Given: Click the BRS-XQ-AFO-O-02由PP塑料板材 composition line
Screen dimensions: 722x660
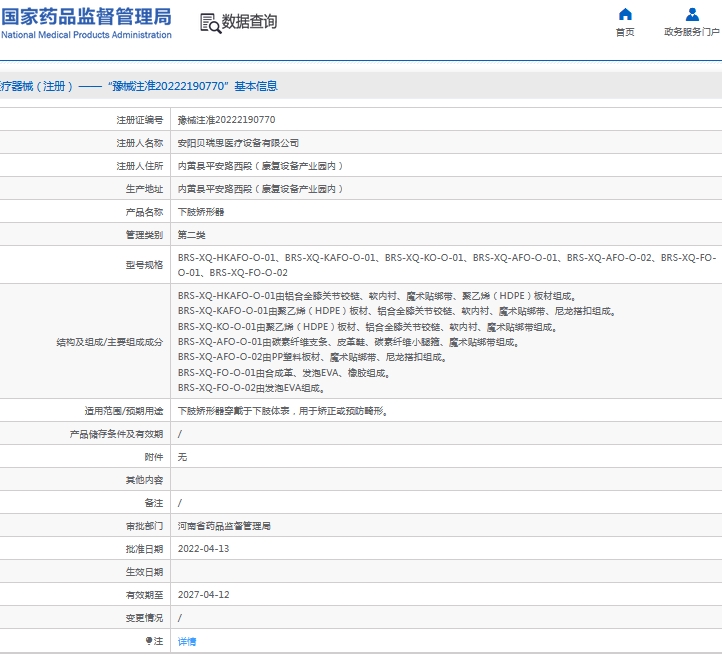Looking at the screenshot, I should pyautogui.click(x=313, y=357).
